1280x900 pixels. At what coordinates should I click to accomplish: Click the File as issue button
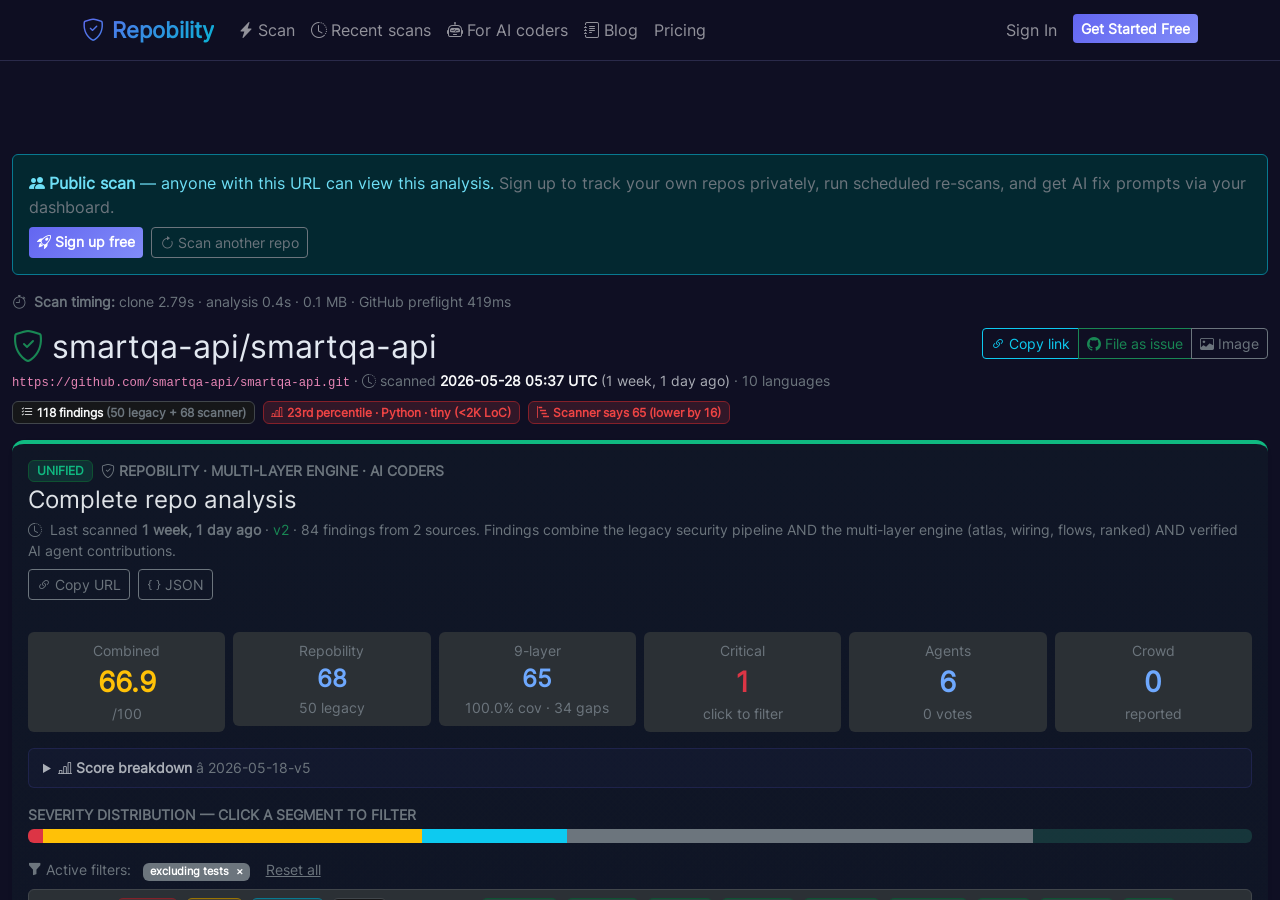point(1135,343)
